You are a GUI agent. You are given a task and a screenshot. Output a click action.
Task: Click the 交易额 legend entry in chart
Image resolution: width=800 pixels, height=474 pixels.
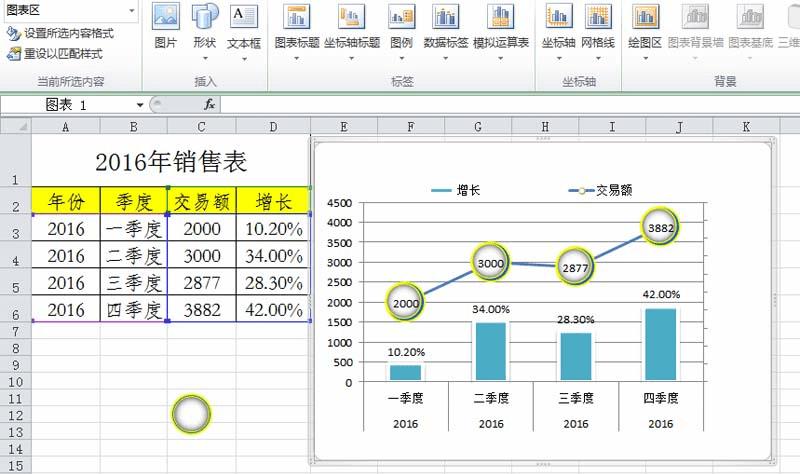[x=601, y=190]
